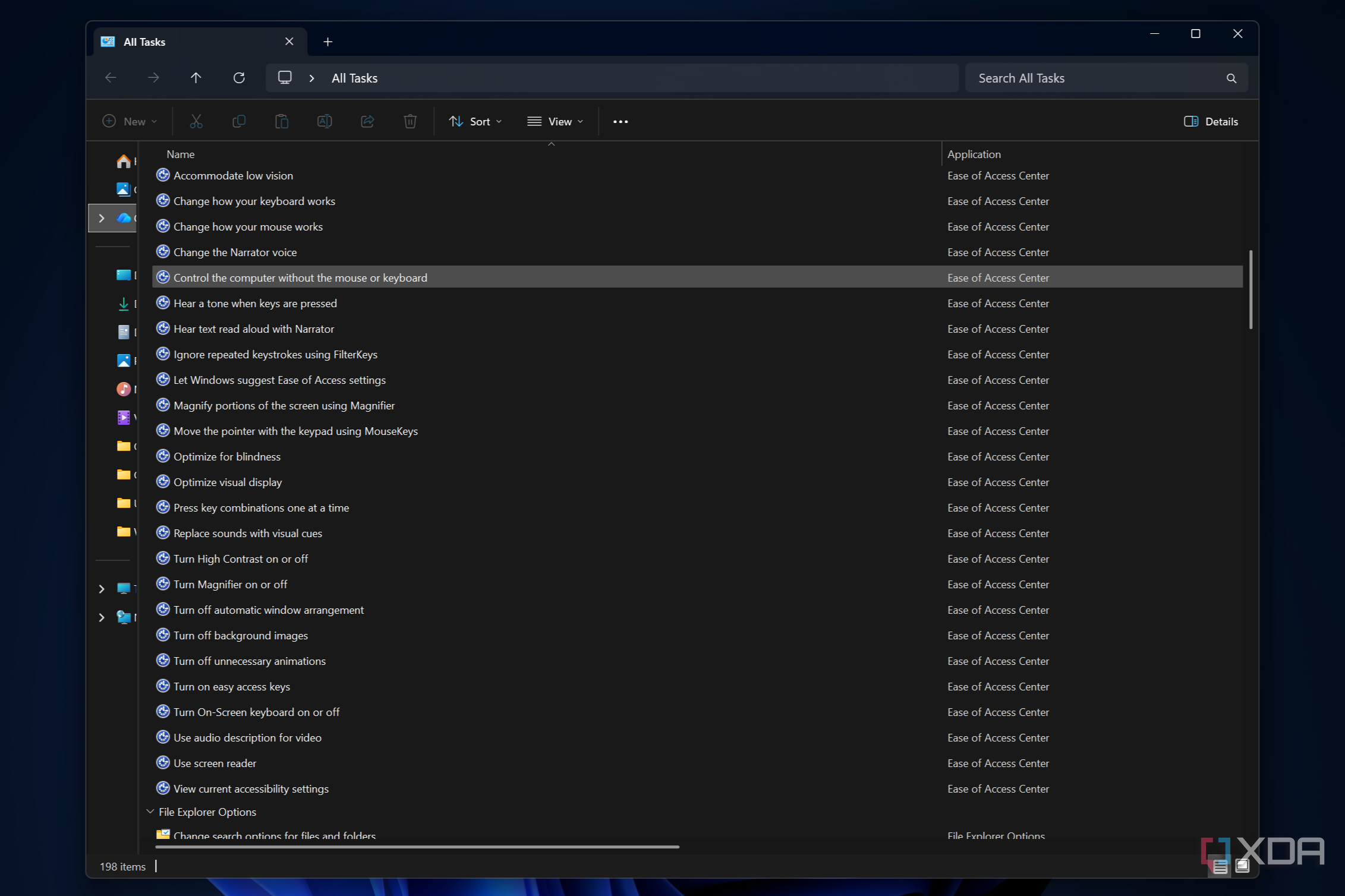Go back with the left arrow
Image resolution: width=1345 pixels, height=896 pixels.
coord(111,78)
